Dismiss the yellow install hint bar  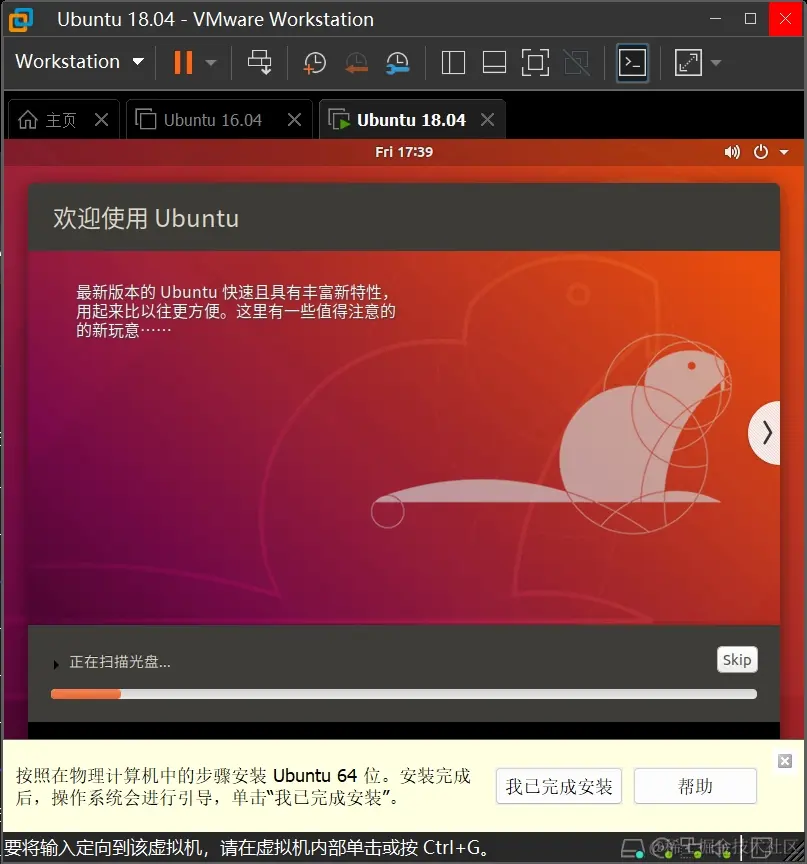coord(785,761)
